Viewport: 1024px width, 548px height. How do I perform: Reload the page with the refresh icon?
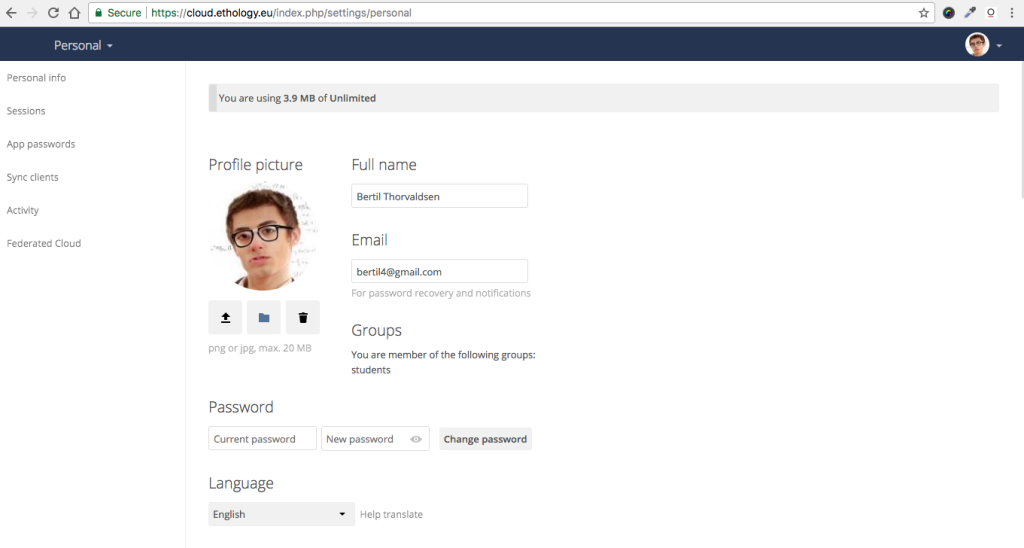point(54,12)
